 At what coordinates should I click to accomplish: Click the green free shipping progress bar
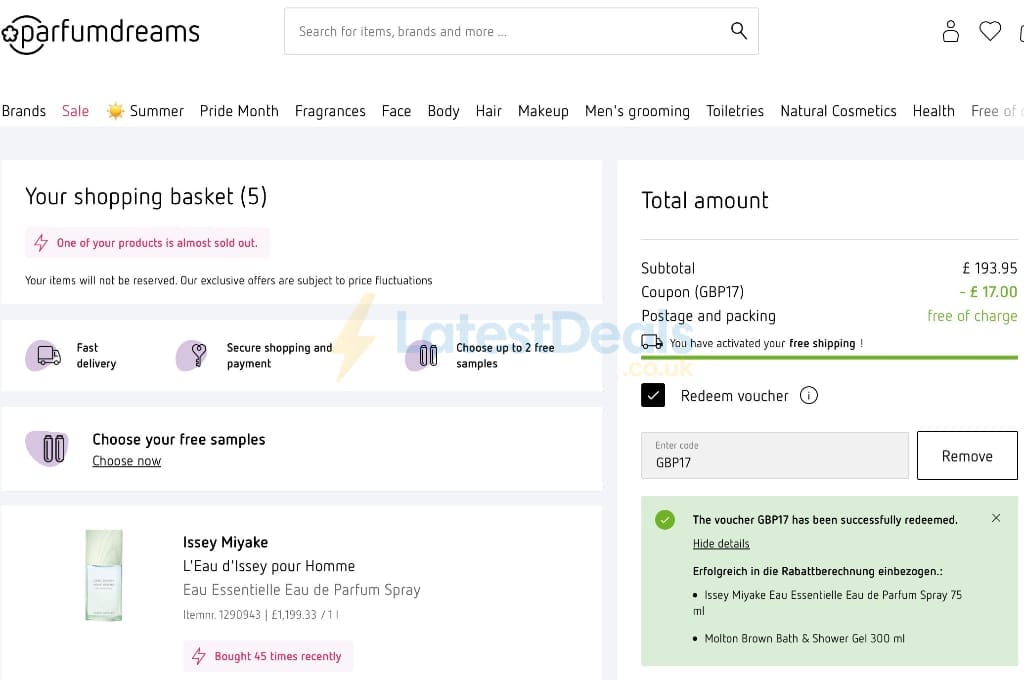(x=829, y=357)
